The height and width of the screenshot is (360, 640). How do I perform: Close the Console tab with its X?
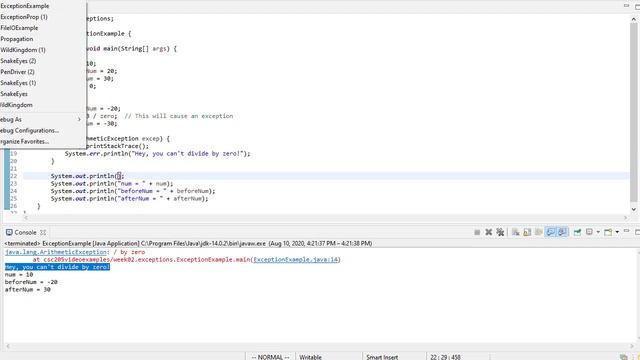pyautogui.click(x=43, y=232)
